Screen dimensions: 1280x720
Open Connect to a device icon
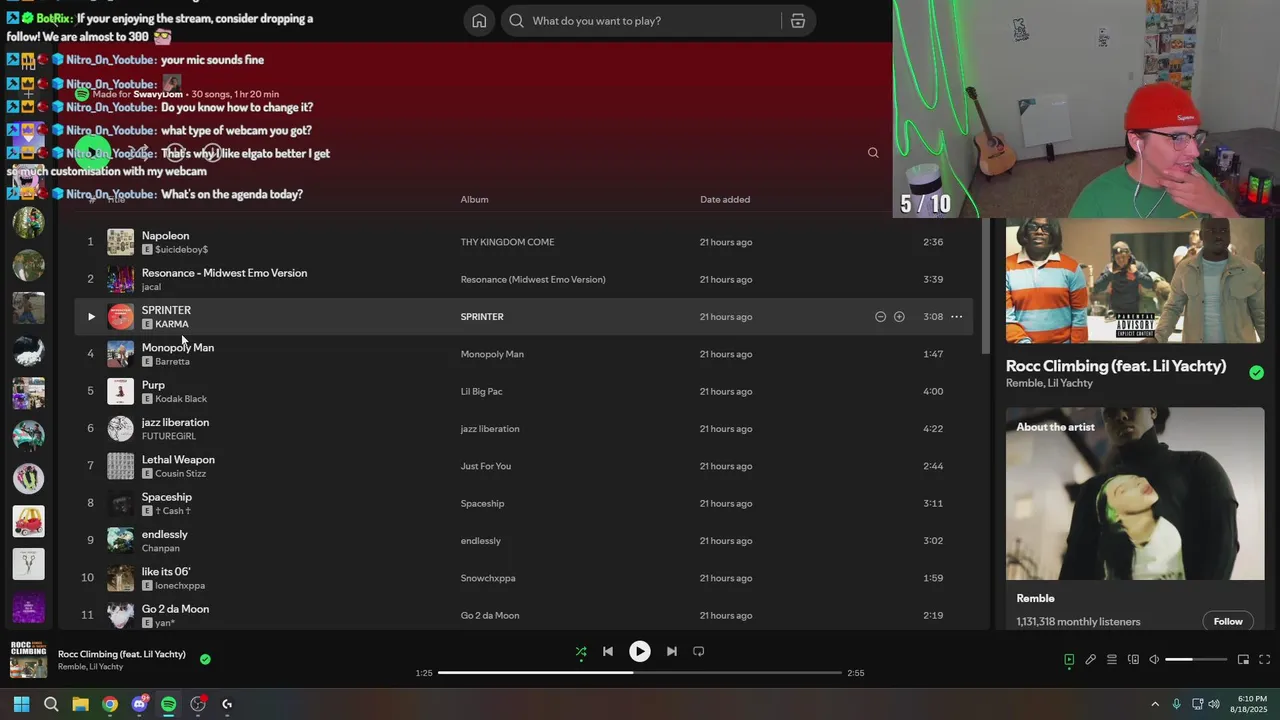(1133, 660)
